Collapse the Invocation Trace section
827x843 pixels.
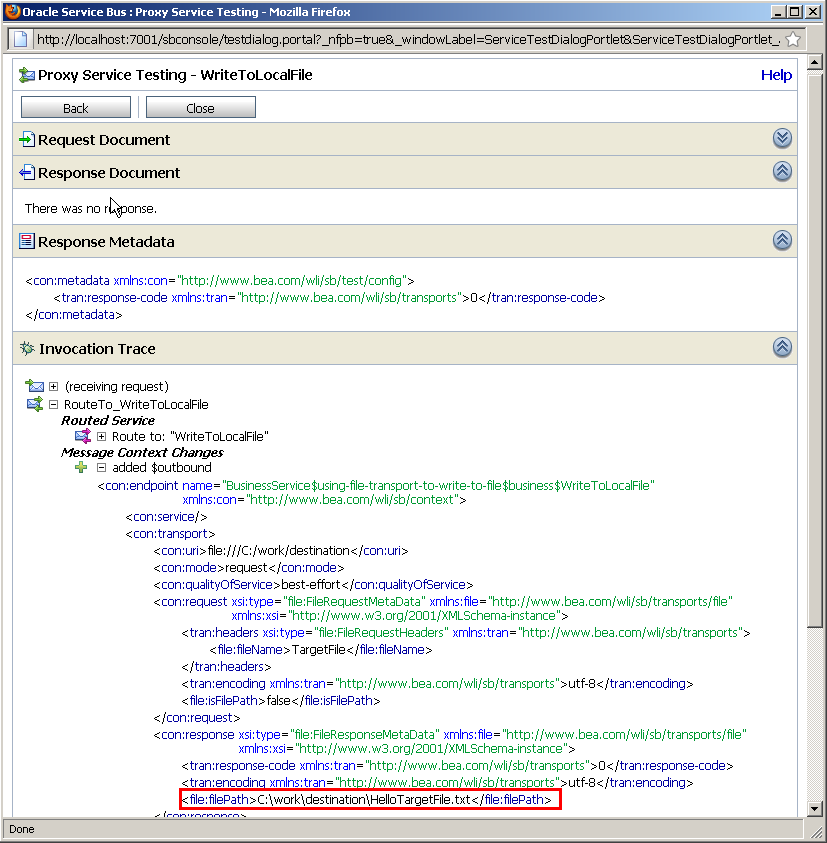pyautogui.click(x=782, y=347)
